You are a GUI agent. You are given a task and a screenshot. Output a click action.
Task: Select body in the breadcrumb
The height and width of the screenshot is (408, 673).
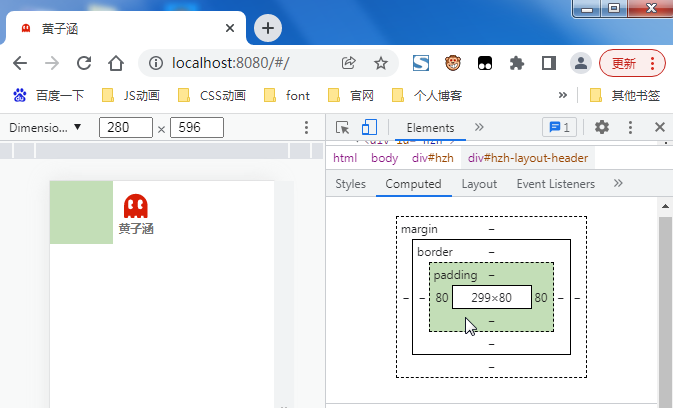click(385, 158)
